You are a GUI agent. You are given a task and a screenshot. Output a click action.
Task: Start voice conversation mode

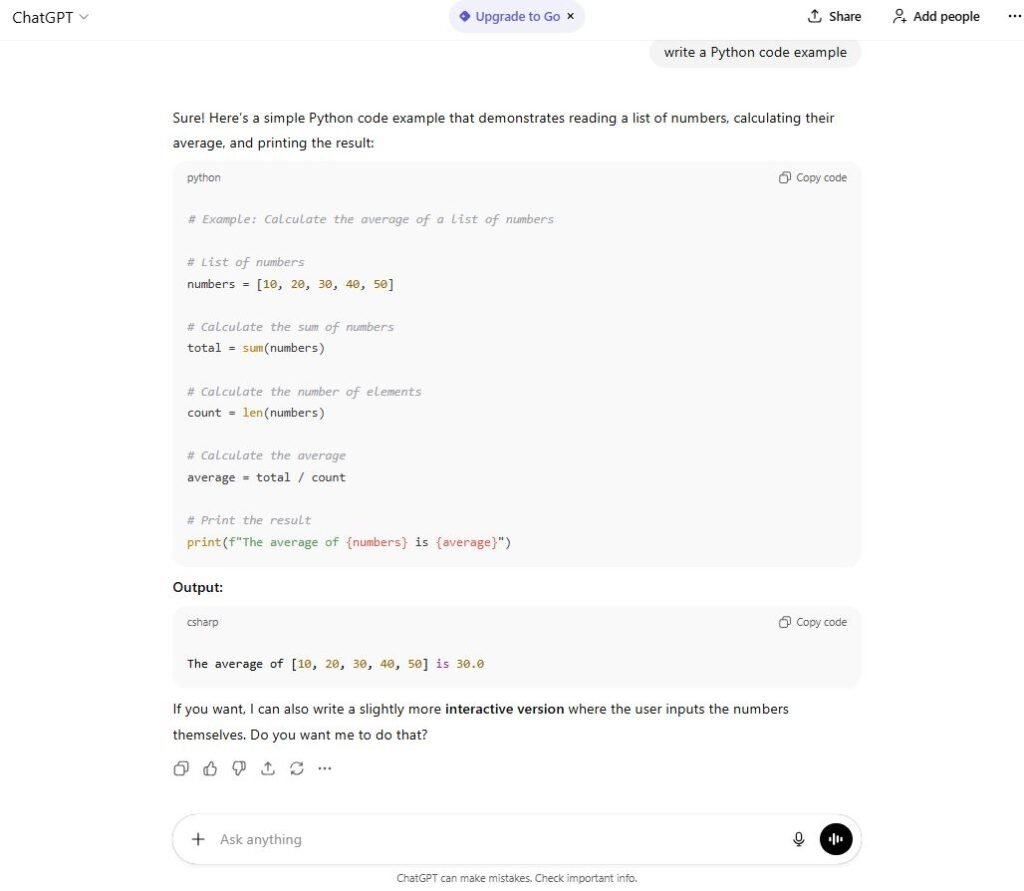click(x=836, y=839)
